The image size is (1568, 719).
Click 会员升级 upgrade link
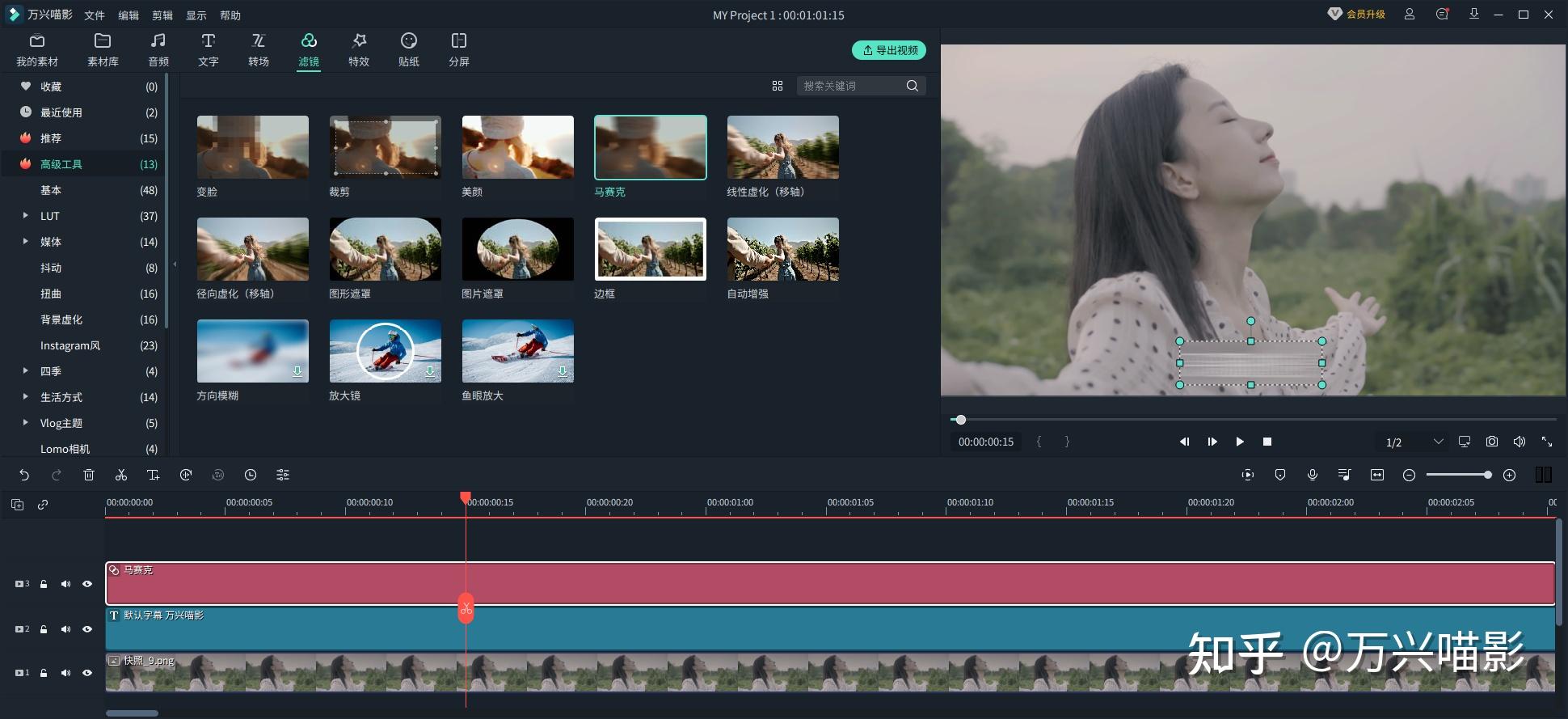[x=1358, y=15]
